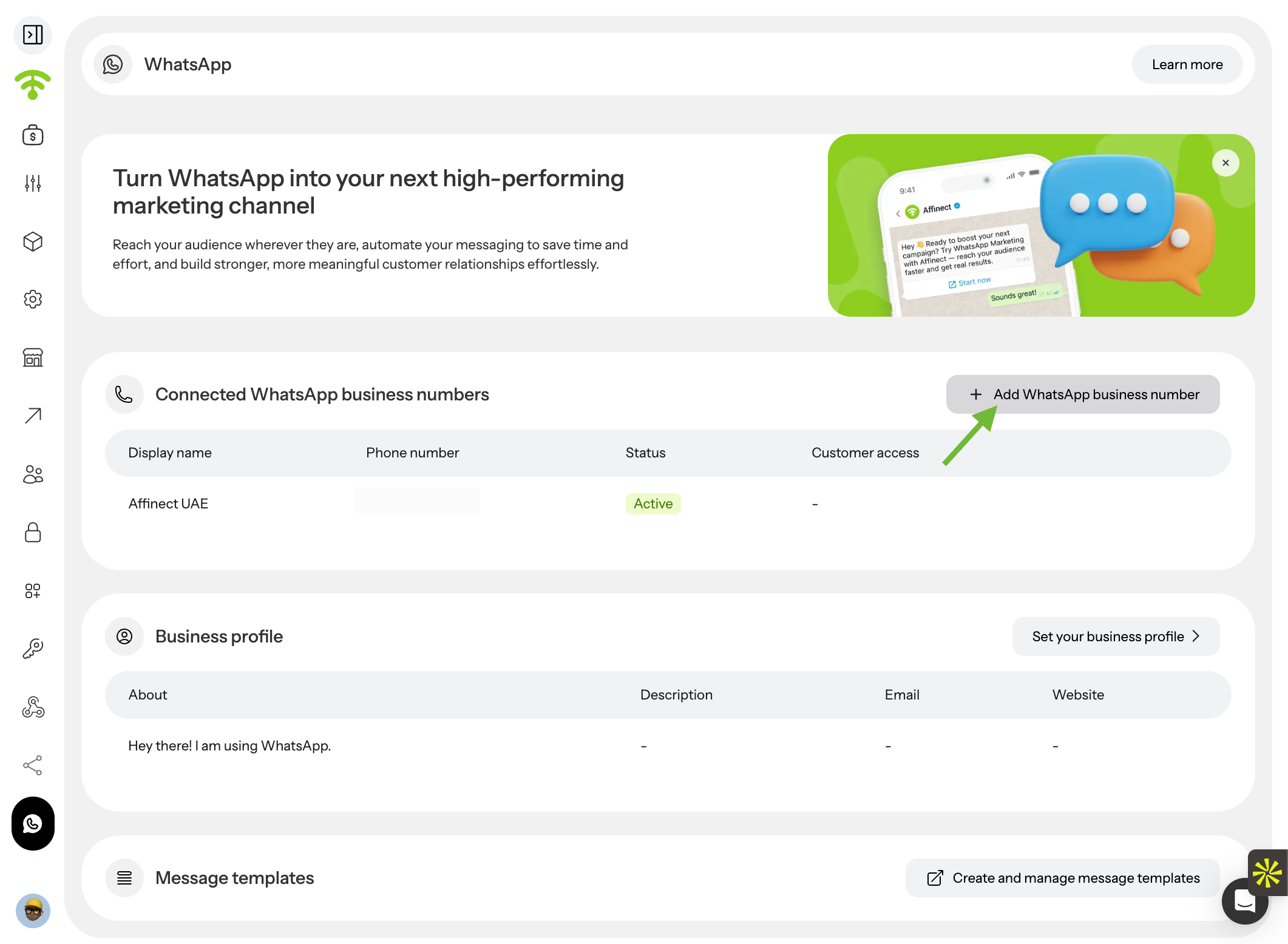This screenshot has width=1288, height=944.
Task: Click the Message templates list icon
Action: [x=124, y=878]
